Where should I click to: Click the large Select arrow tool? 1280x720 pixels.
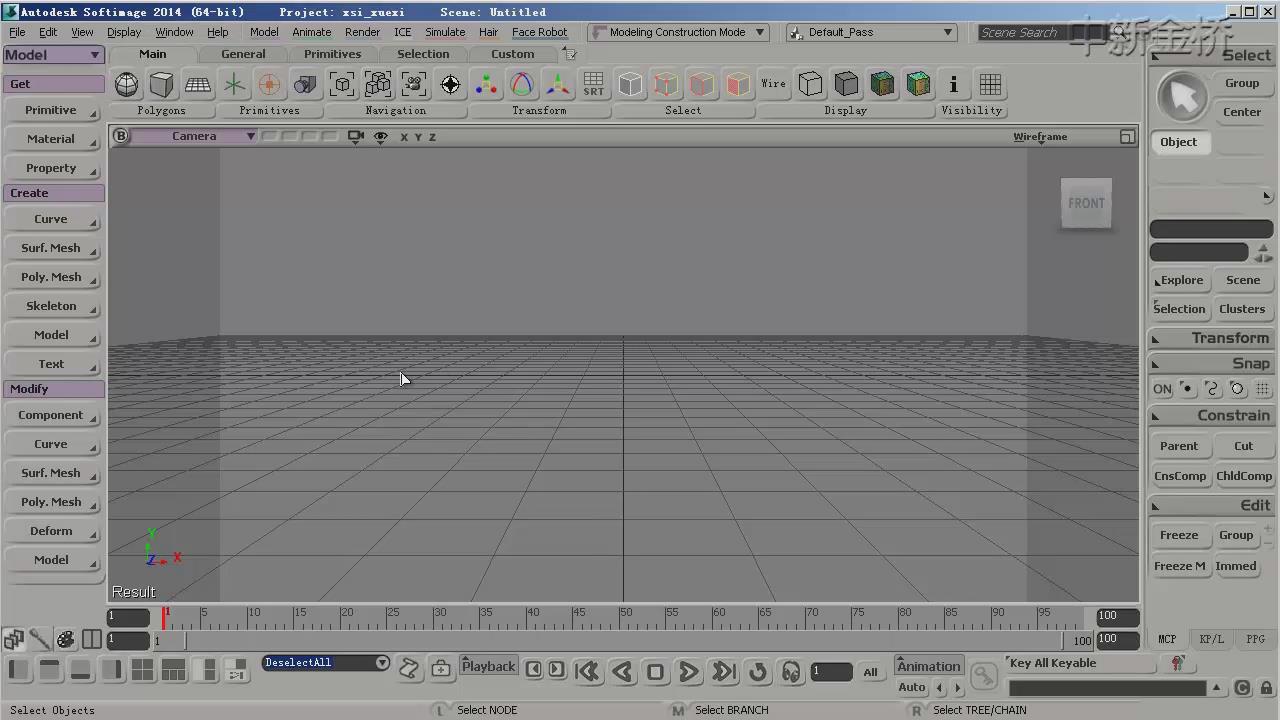coord(1183,98)
